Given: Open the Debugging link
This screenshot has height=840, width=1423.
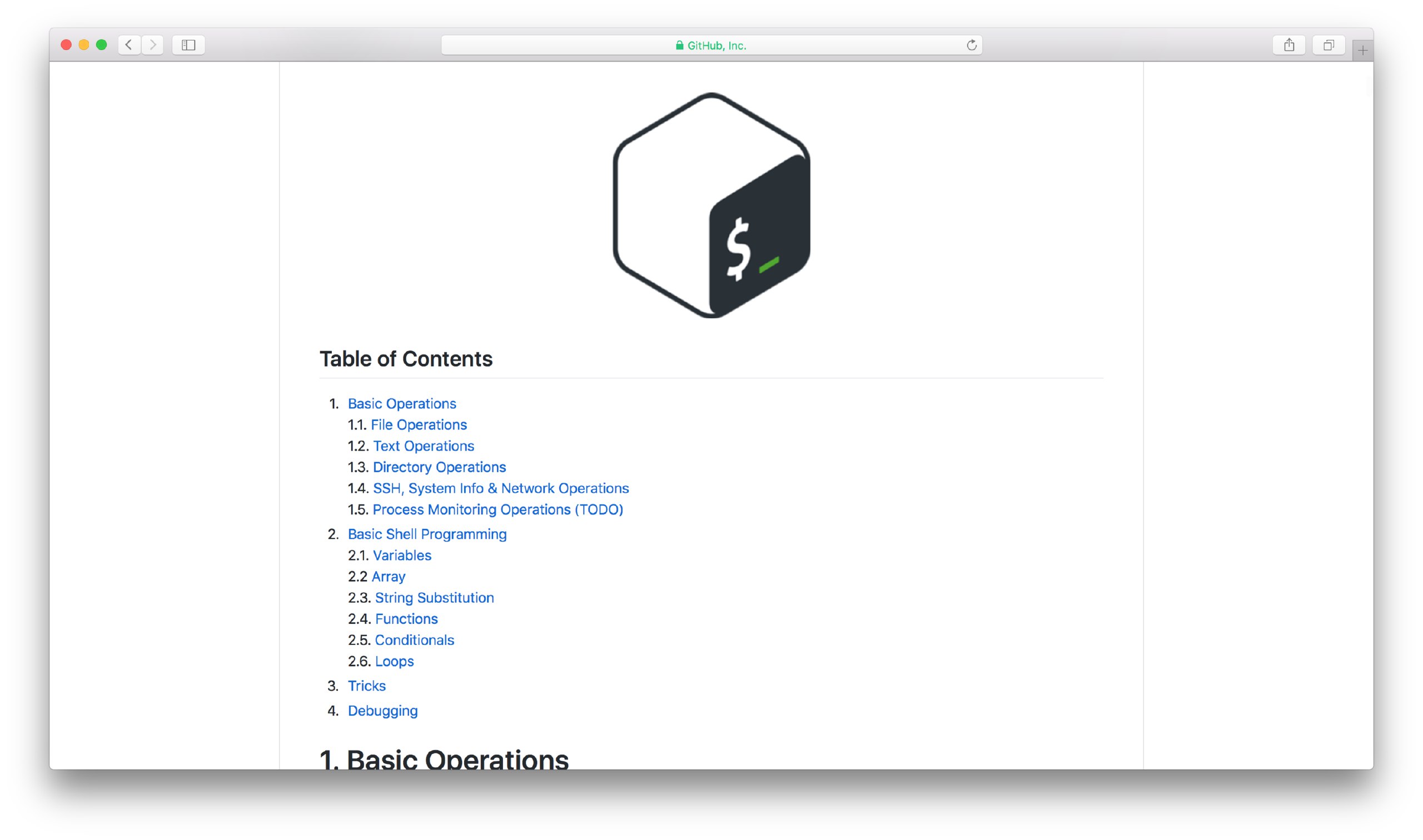Looking at the screenshot, I should [x=383, y=711].
